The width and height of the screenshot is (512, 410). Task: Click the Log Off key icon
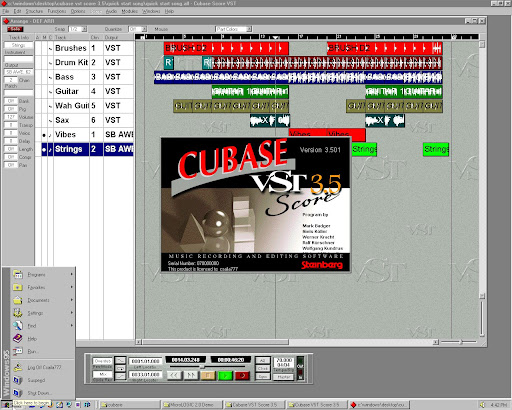pos(18,367)
